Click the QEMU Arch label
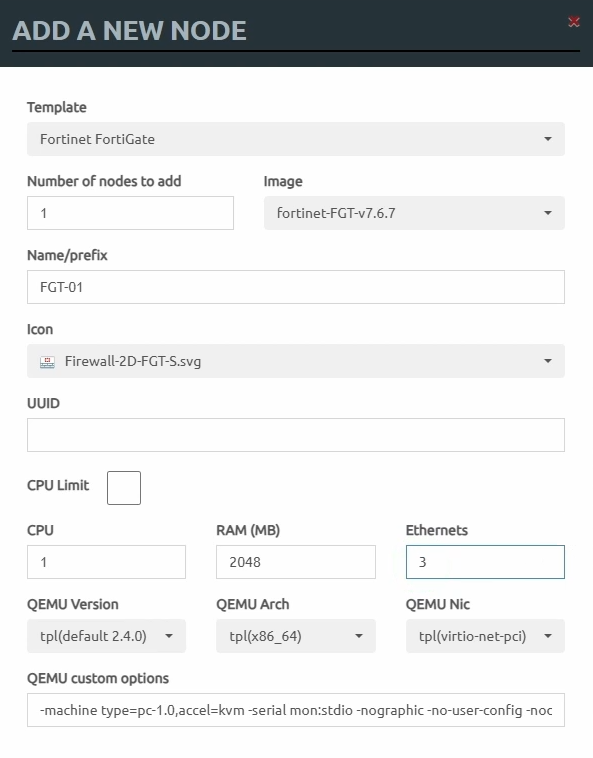The image size is (593, 758). (x=253, y=604)
